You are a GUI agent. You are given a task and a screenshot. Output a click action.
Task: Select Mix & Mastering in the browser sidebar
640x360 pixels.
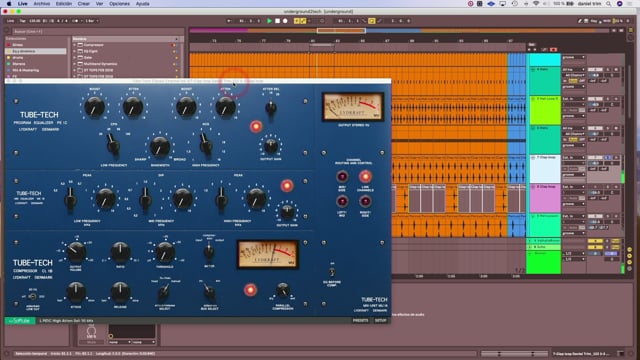25,70
